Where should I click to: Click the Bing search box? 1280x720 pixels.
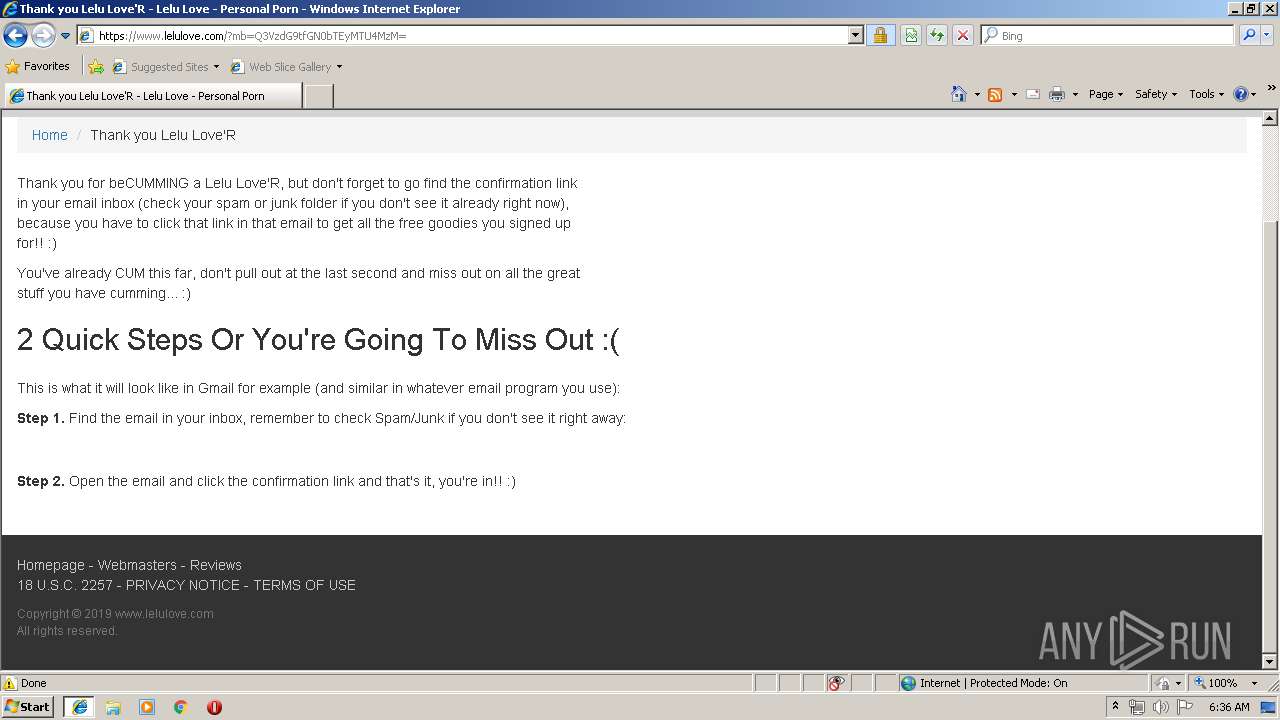1107,35
